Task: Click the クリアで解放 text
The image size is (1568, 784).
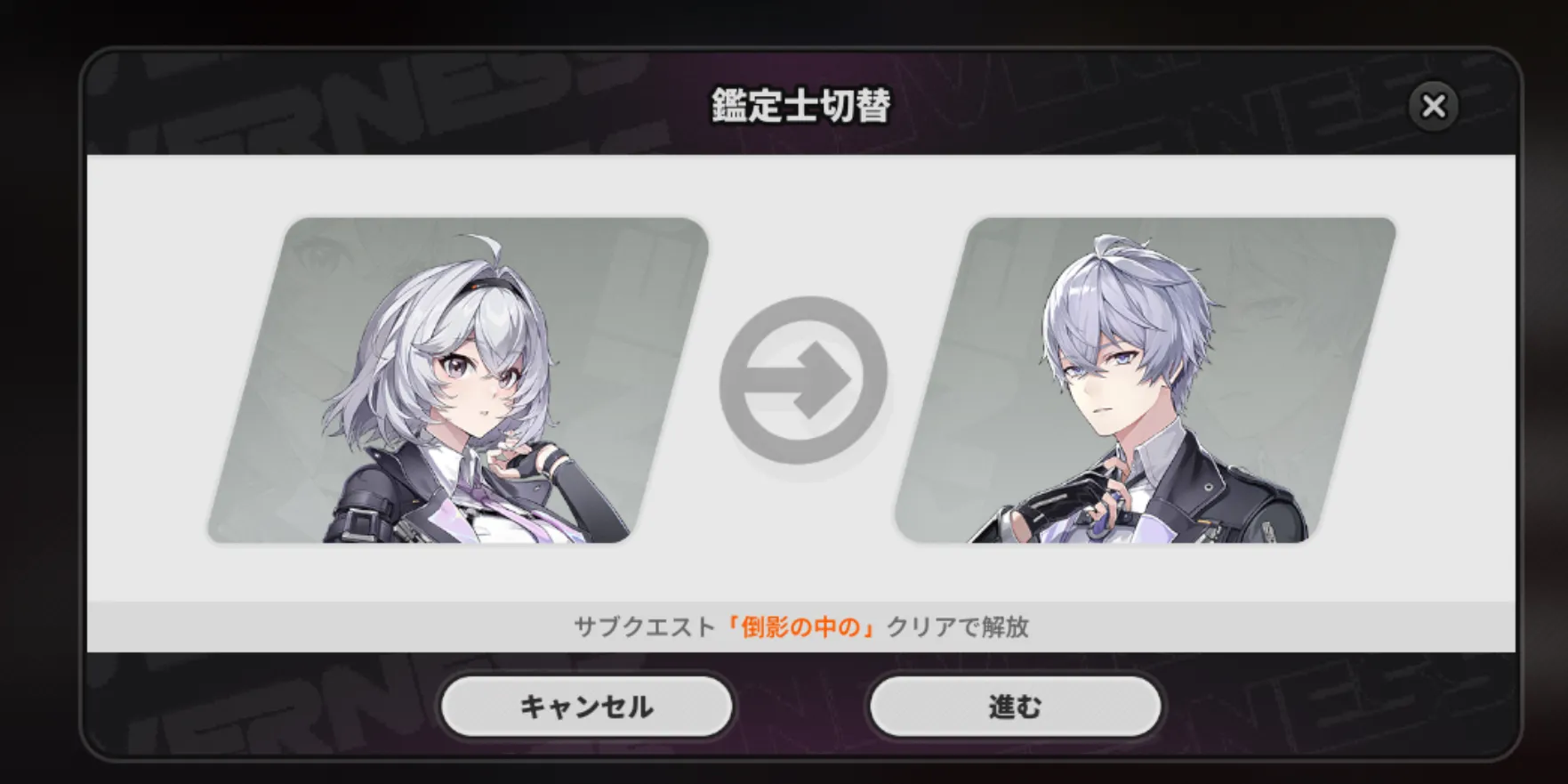Action: (x=958, y=626)
